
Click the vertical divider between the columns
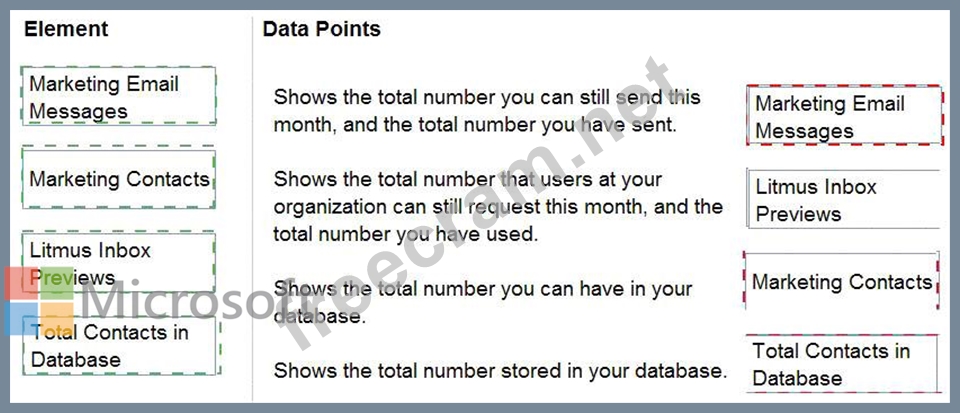[252, 200]
